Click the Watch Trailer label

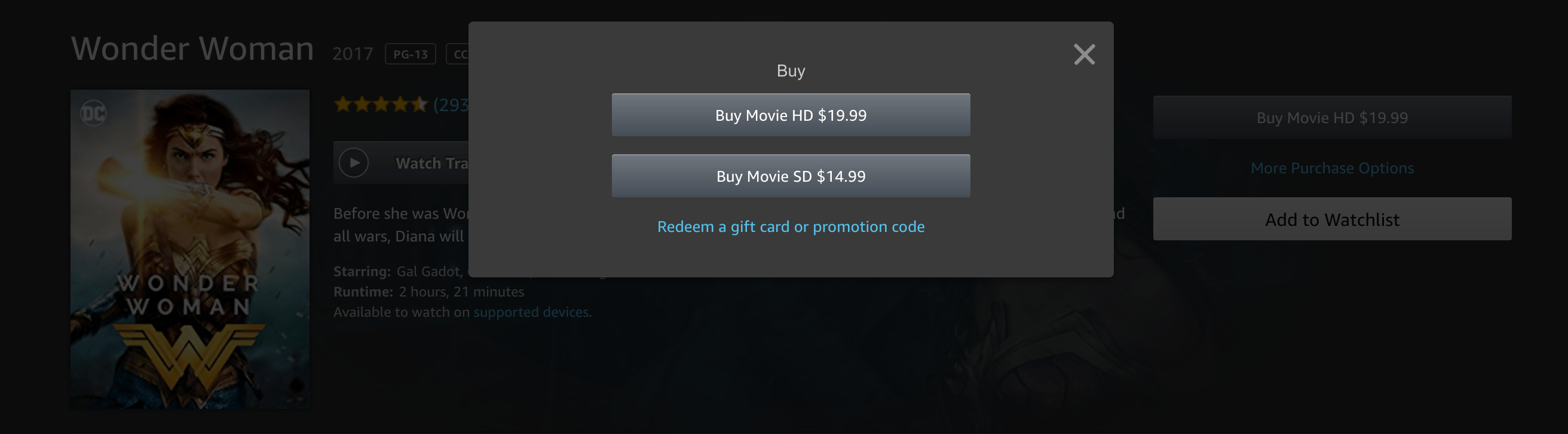pyautogui.click(x=431, y=163)
